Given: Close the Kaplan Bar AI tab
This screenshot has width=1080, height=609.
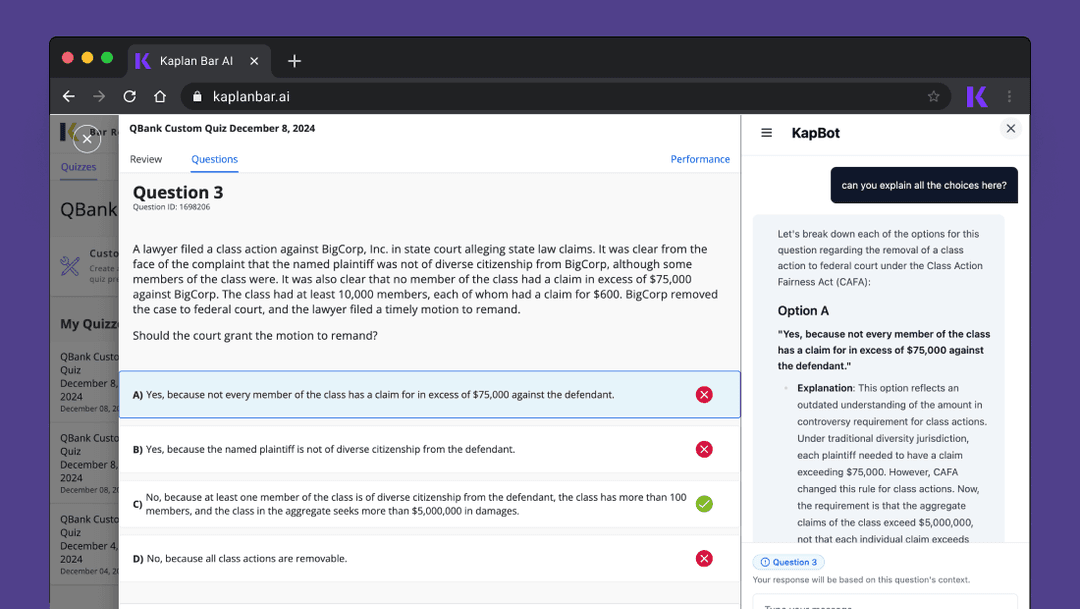Looking at the screenshot, I should click(254, 61).
